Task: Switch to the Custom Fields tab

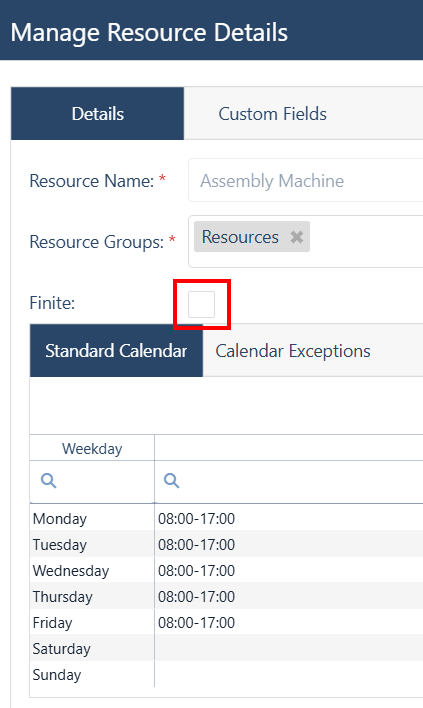Action: click(x=272, y=114)
